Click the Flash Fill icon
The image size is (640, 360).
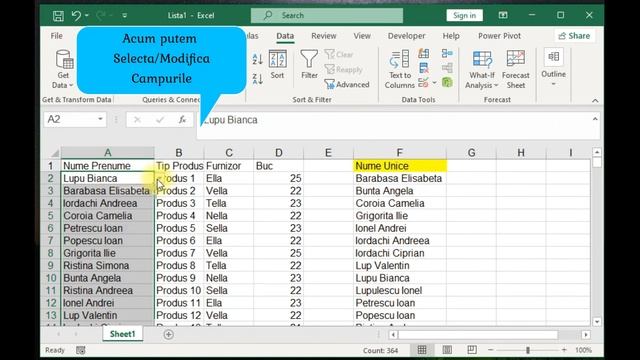pyautogui.click(x=424, y=53)
